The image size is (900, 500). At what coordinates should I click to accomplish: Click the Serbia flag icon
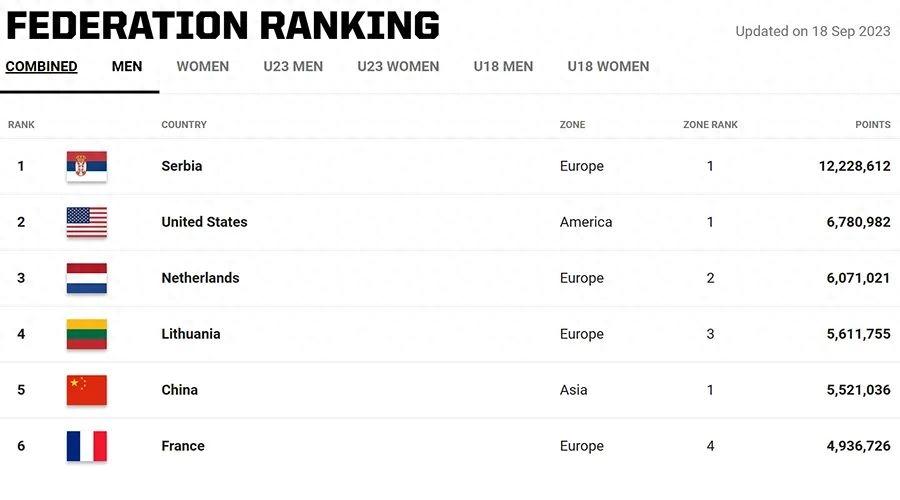[x=87, y=166]
